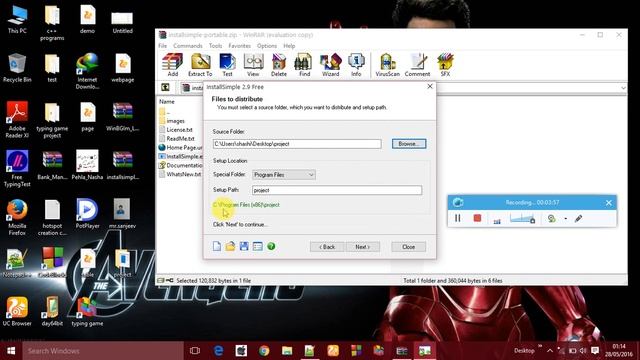This screenshot has width=640, height=360.
Task: Click the Back button in InstallSimple
Action: tap(327, 247)
